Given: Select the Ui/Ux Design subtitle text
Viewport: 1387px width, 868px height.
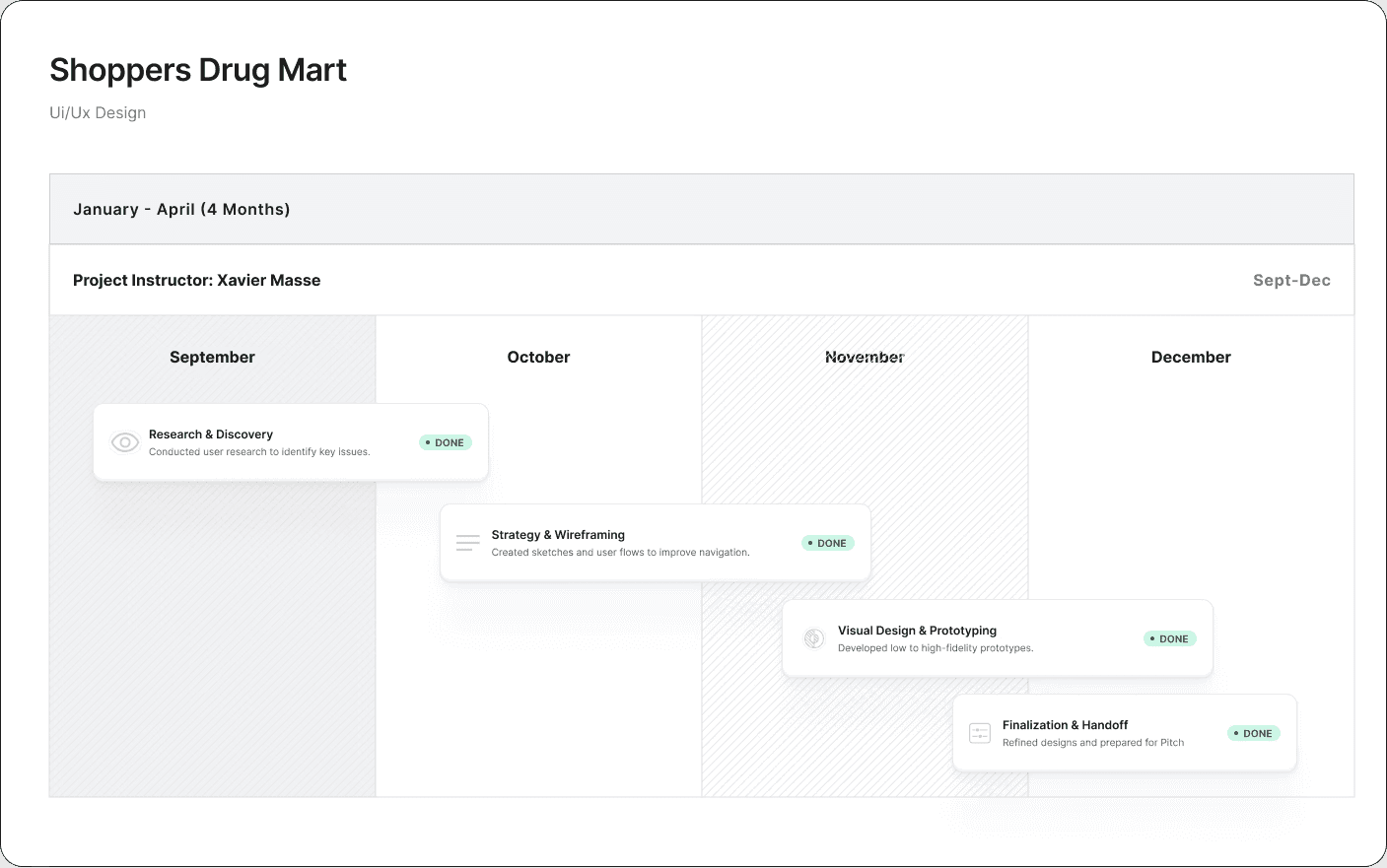Looking at the screenshot, I should pyautogui.click(x=98, y=112).
